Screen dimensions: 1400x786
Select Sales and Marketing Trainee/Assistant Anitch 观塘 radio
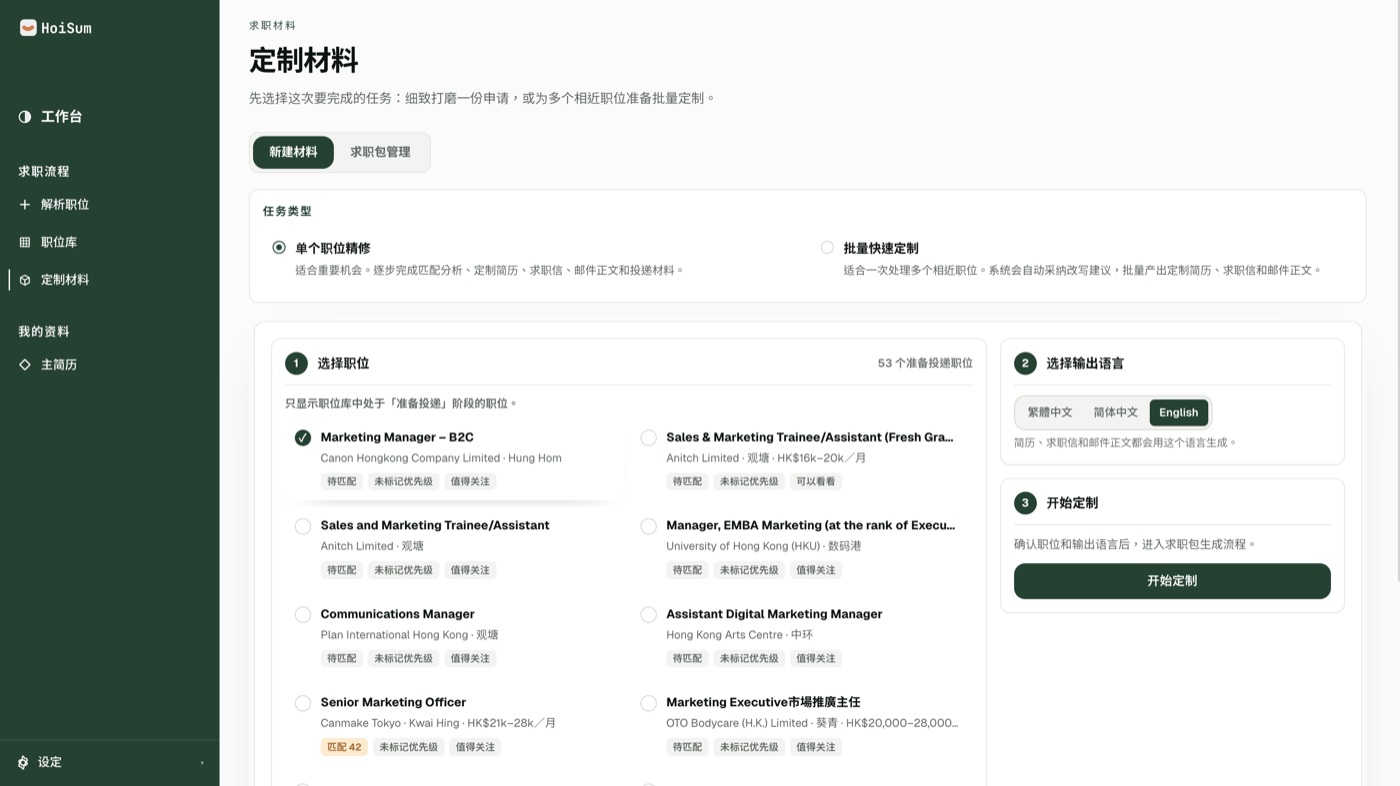point(303,526)
